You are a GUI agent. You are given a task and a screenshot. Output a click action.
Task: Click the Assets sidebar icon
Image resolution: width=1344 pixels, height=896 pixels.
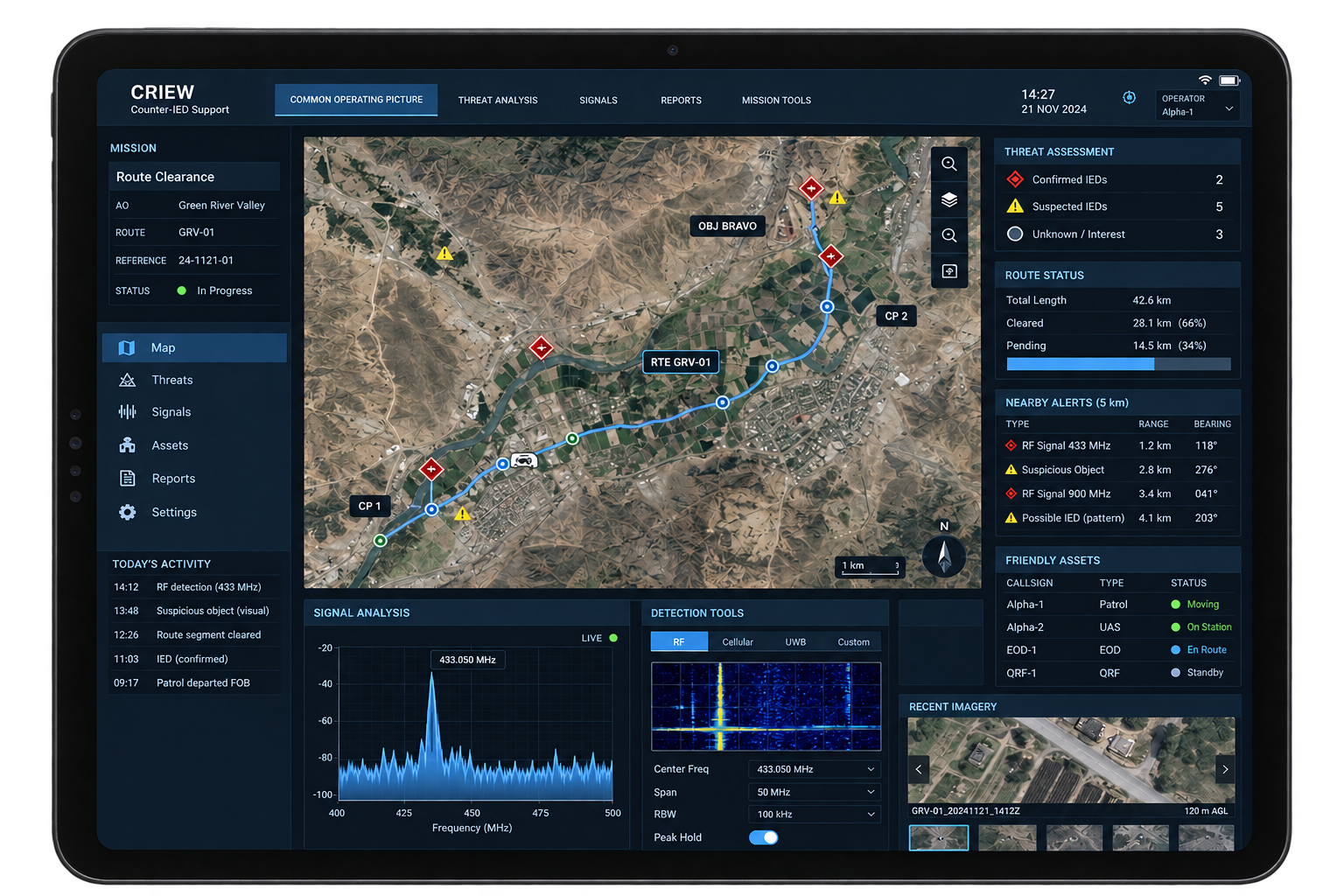(128, 445)
